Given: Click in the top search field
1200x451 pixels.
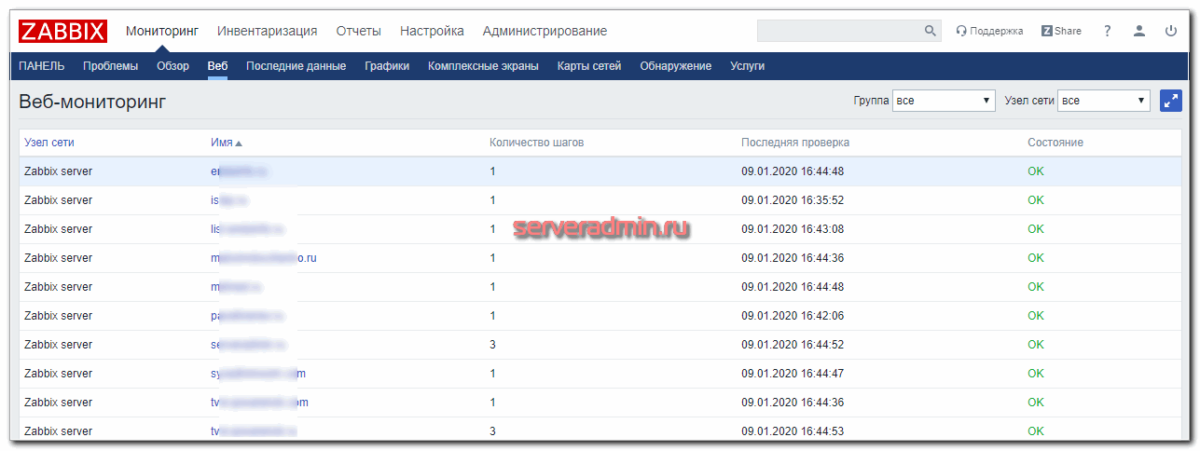Looking at the screenshot, I should click(838, 31).
